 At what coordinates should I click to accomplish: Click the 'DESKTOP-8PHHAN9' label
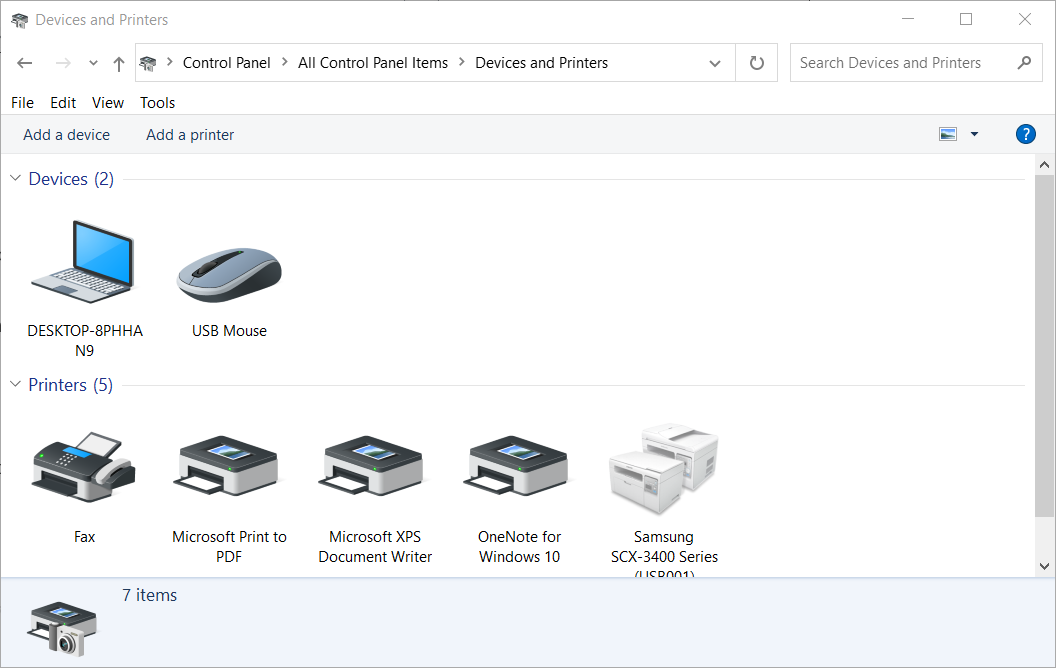tap(85, 340)
